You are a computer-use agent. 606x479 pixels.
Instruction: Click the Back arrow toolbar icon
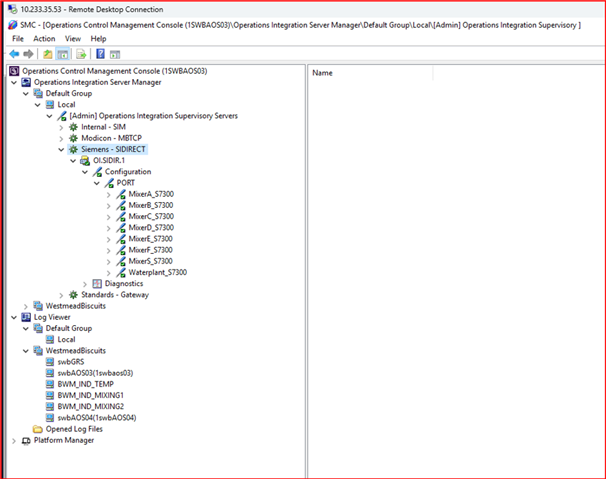click(x=14, y=54)
